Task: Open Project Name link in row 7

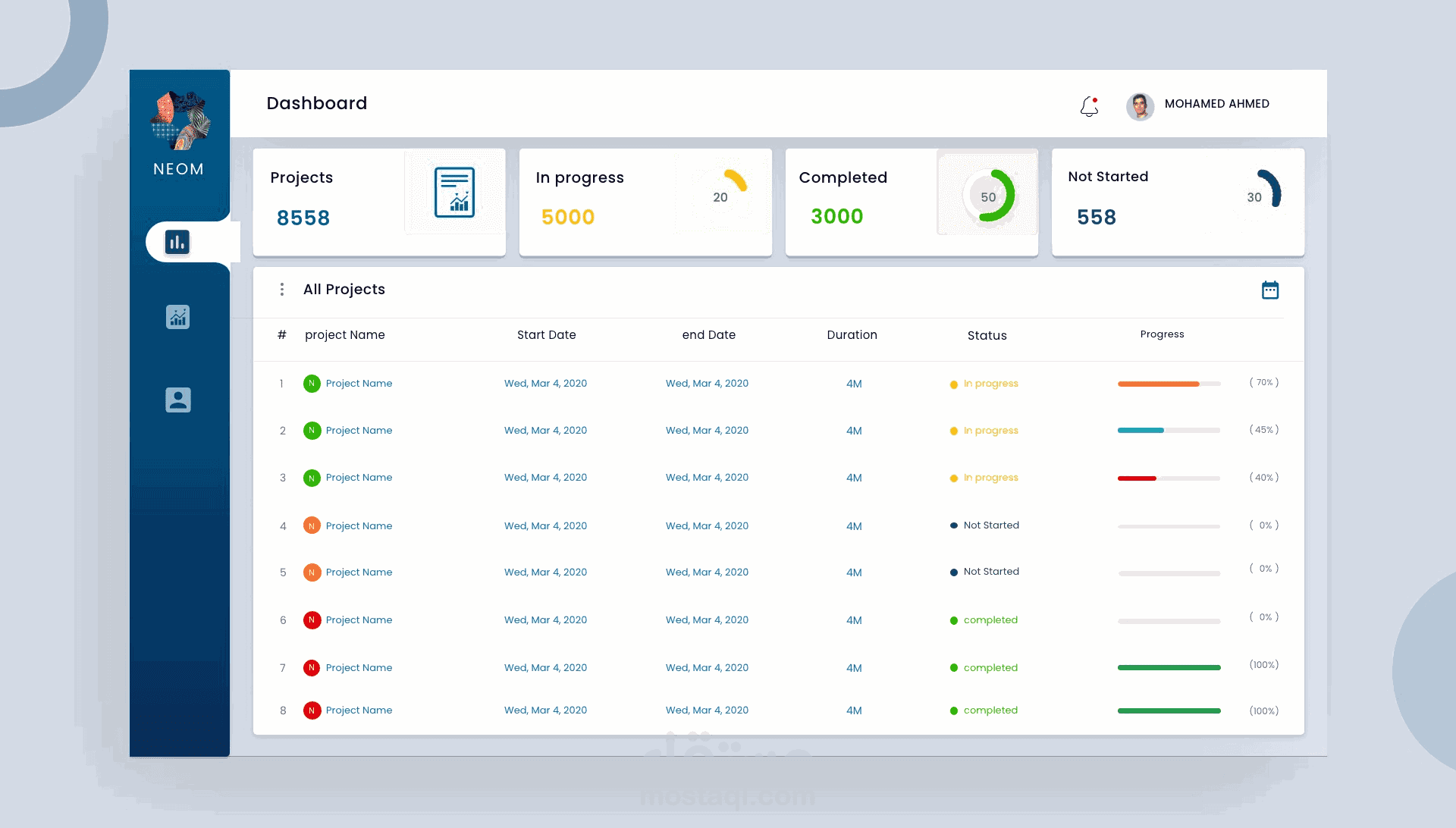Action: pyautogui.click(x=359, y=668)
